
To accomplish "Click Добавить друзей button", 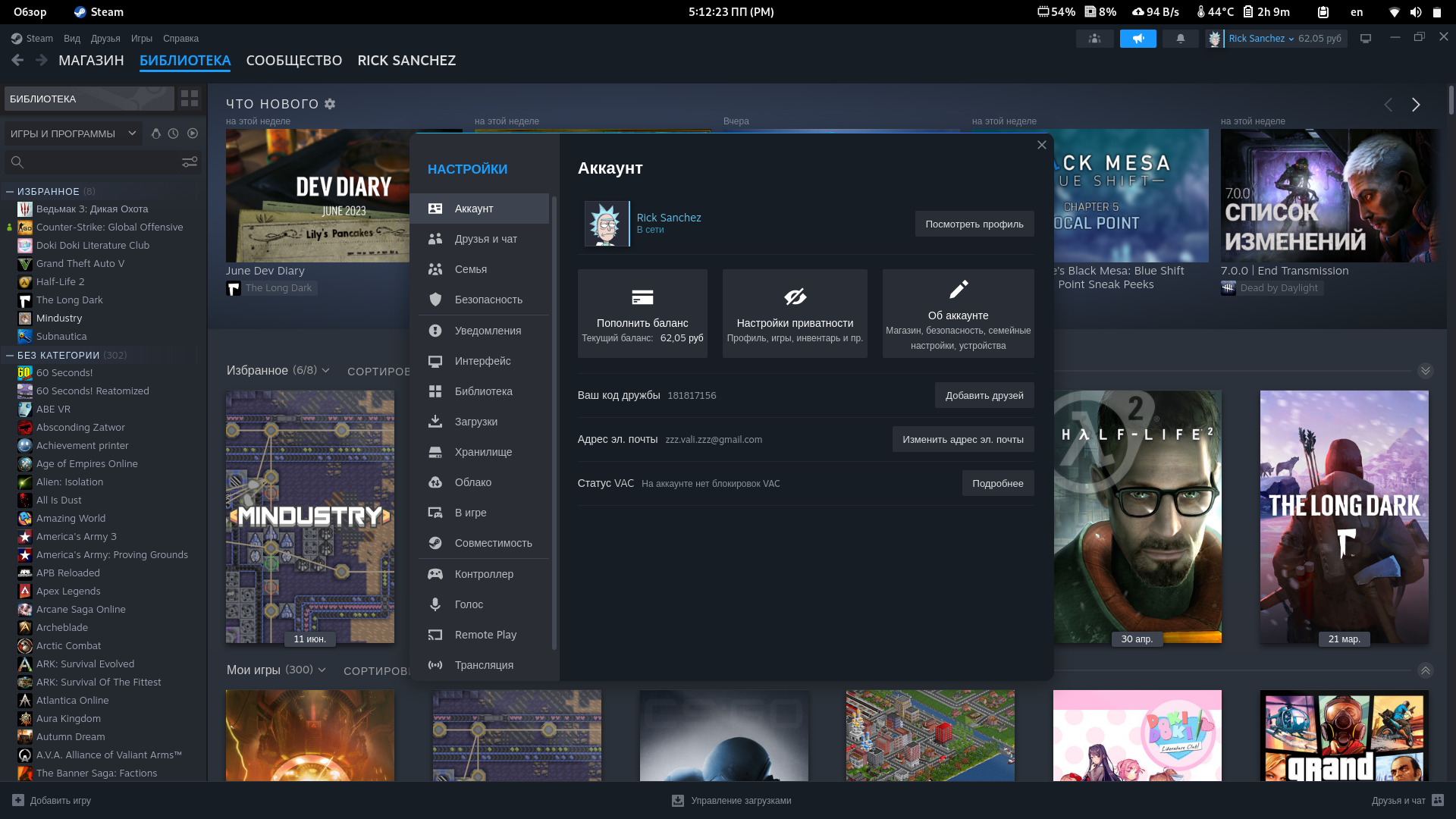I will click(x=984, y=395).
